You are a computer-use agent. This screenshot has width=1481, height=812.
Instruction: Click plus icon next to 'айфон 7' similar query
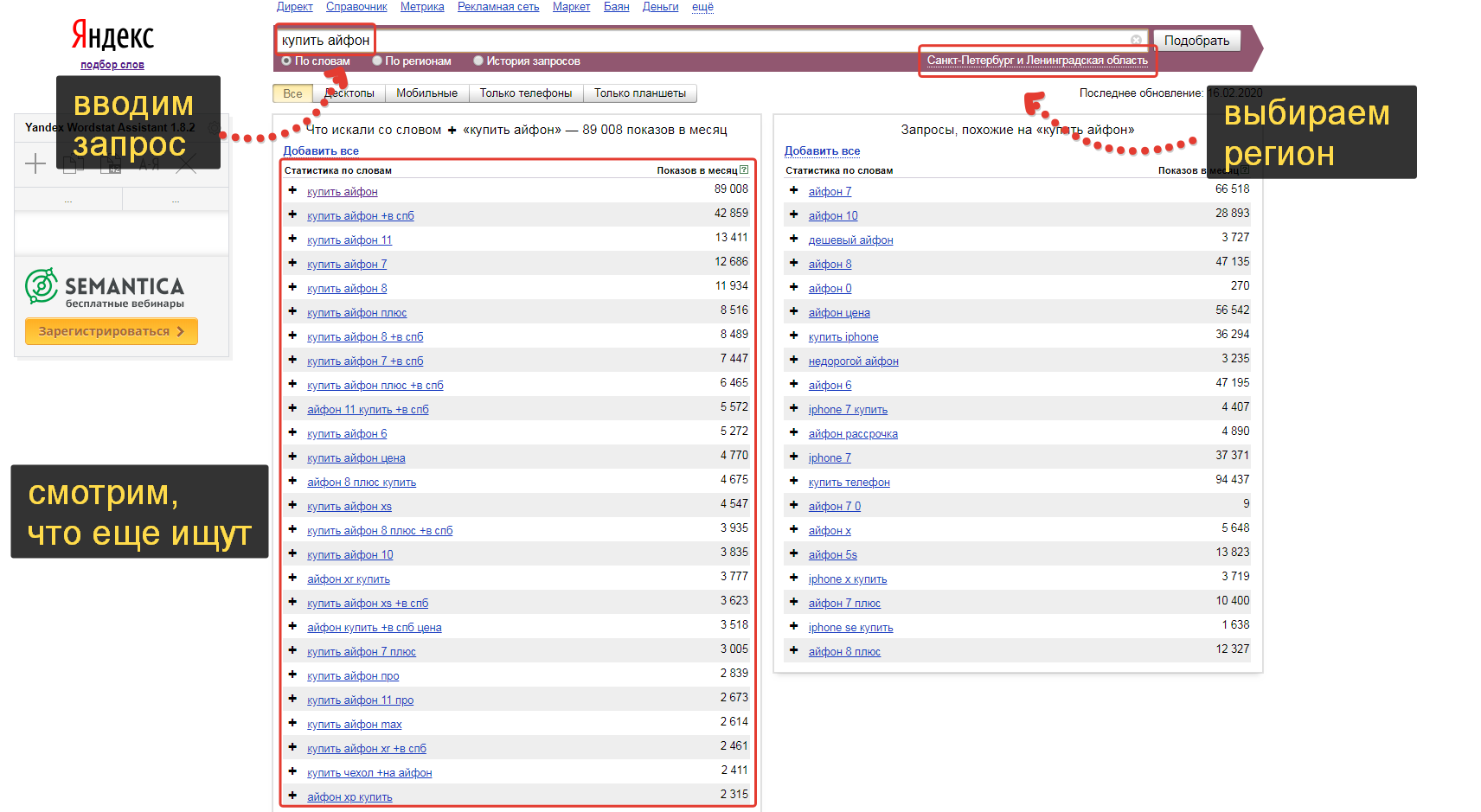click(793, 190)
